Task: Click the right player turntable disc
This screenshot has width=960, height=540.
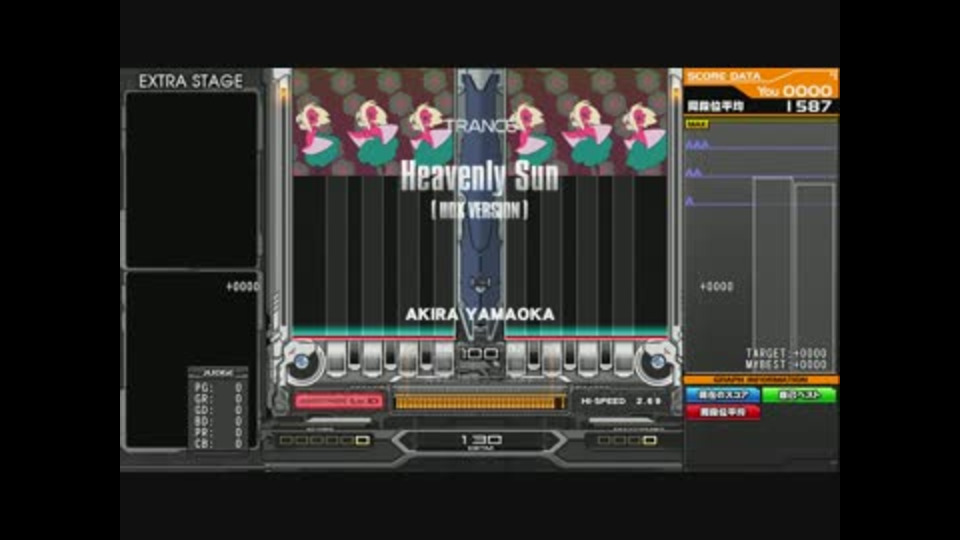Action: pyautogui.click(x=658, y=362)
